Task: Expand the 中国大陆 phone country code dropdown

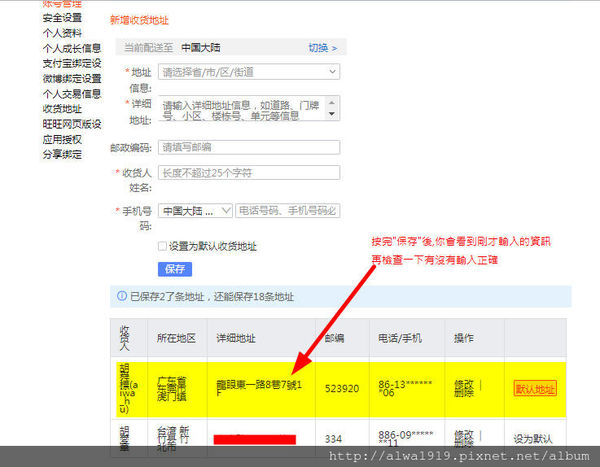Action: tap(195, 211)
